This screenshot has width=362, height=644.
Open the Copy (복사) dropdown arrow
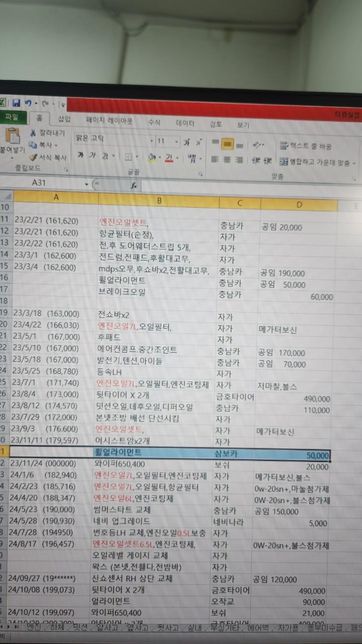tap(56, 145)
